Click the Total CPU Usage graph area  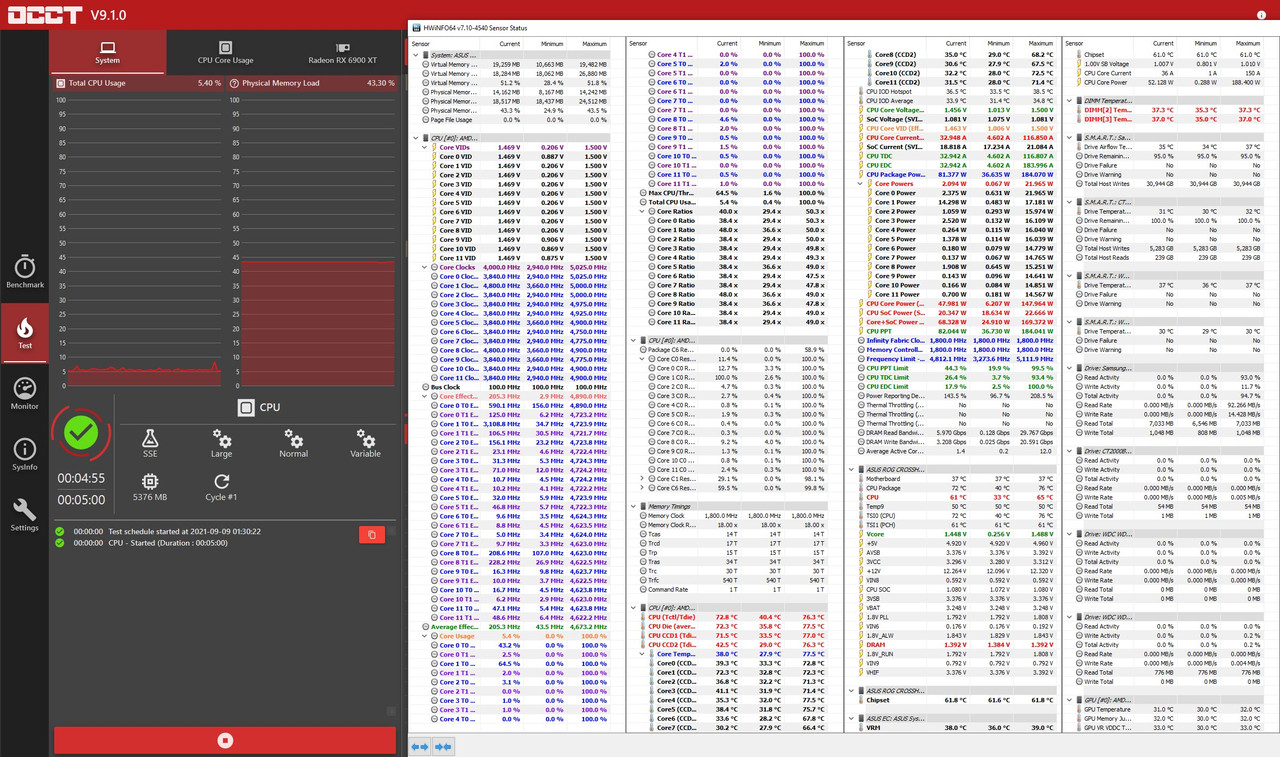click(137, 242)
